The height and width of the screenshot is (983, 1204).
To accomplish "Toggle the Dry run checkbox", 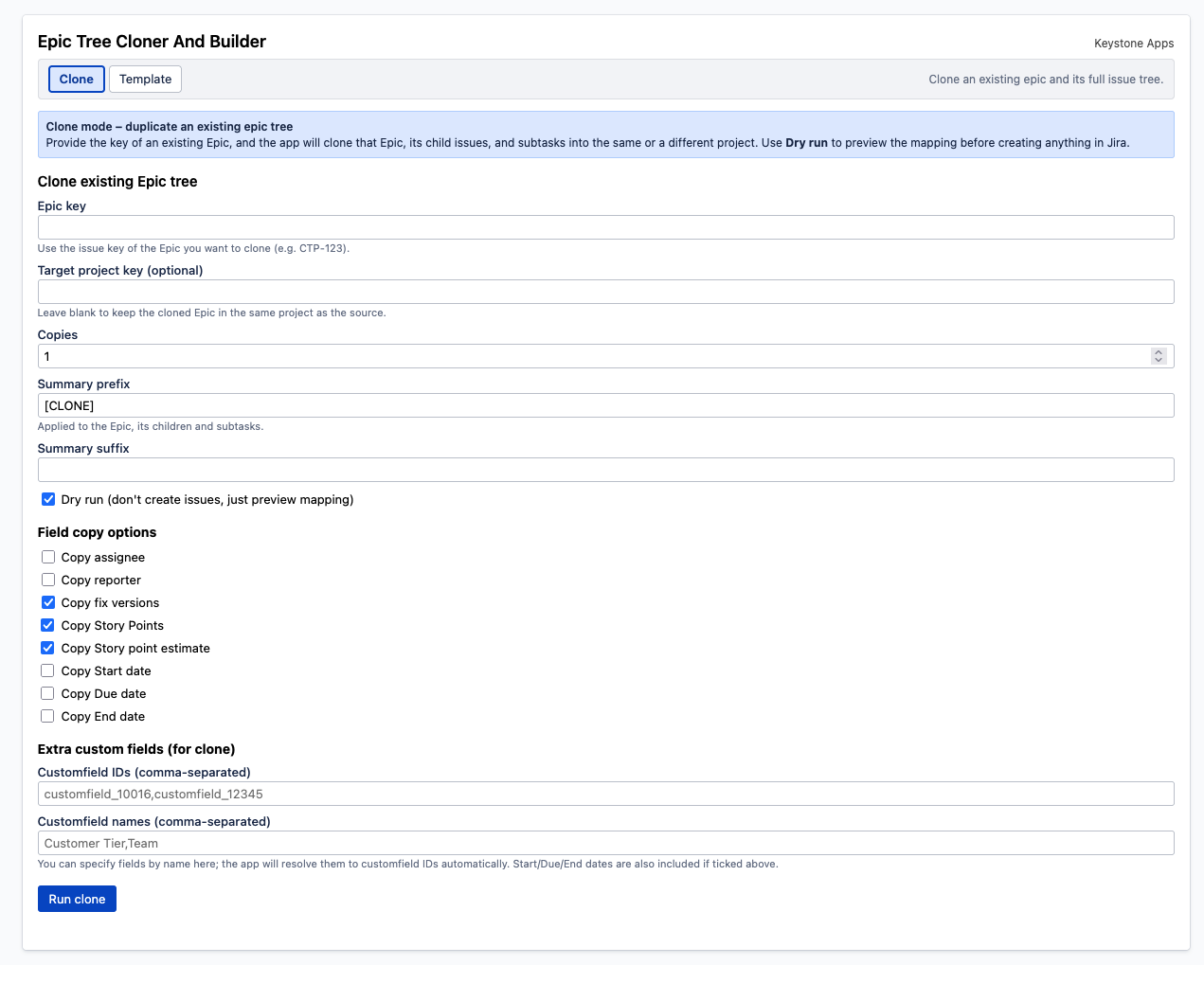I will pyautogui.click(x=48, y=499).
